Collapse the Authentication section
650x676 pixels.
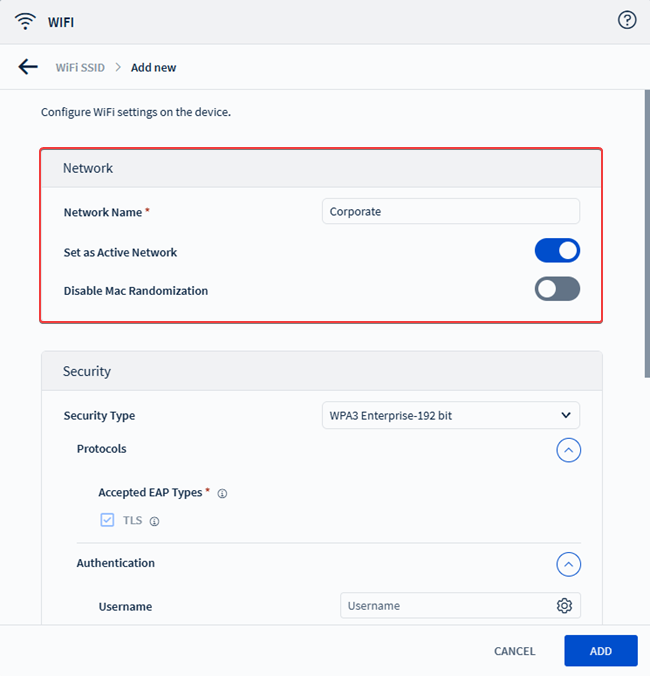click(568, 564)
